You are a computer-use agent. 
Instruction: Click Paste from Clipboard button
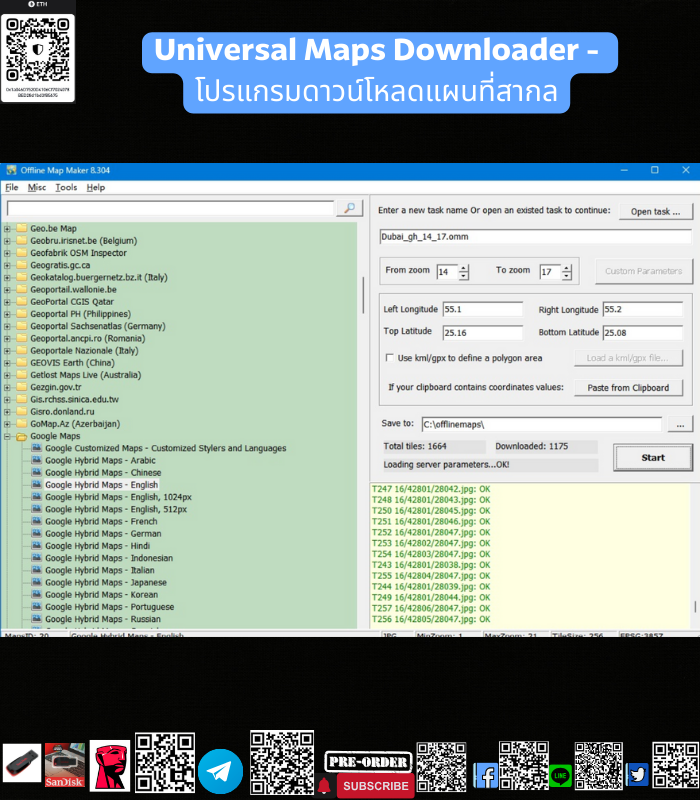tap(628, 388)
